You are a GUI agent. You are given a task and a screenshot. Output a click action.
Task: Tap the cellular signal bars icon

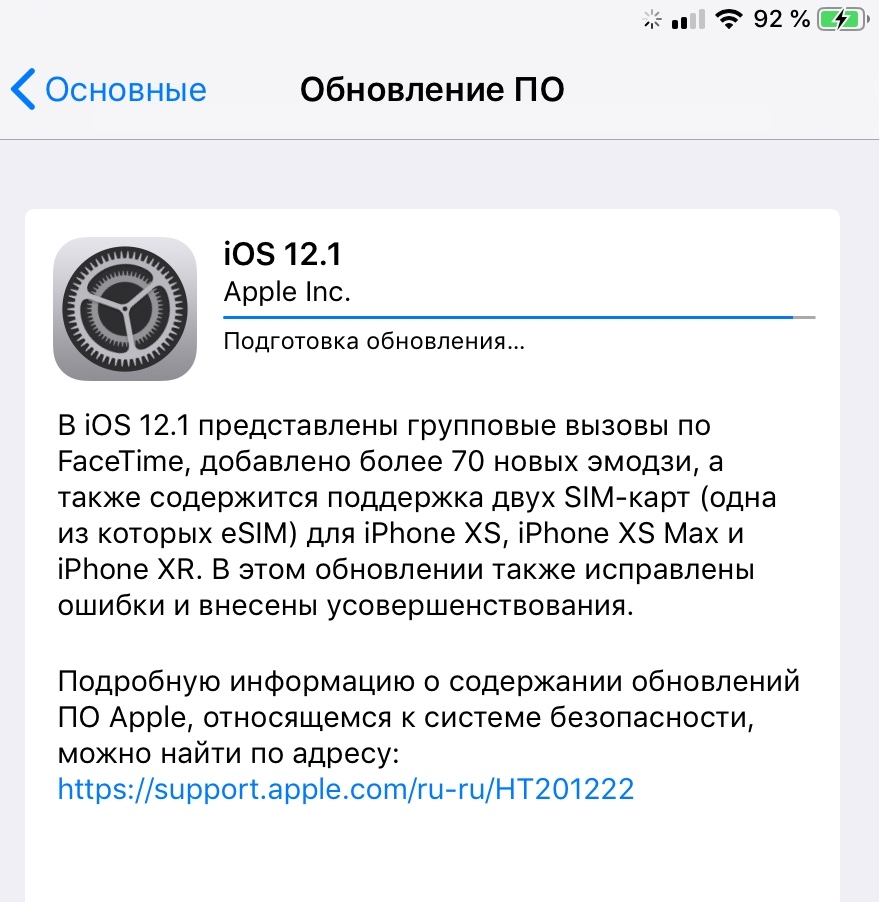coord(688,20)
